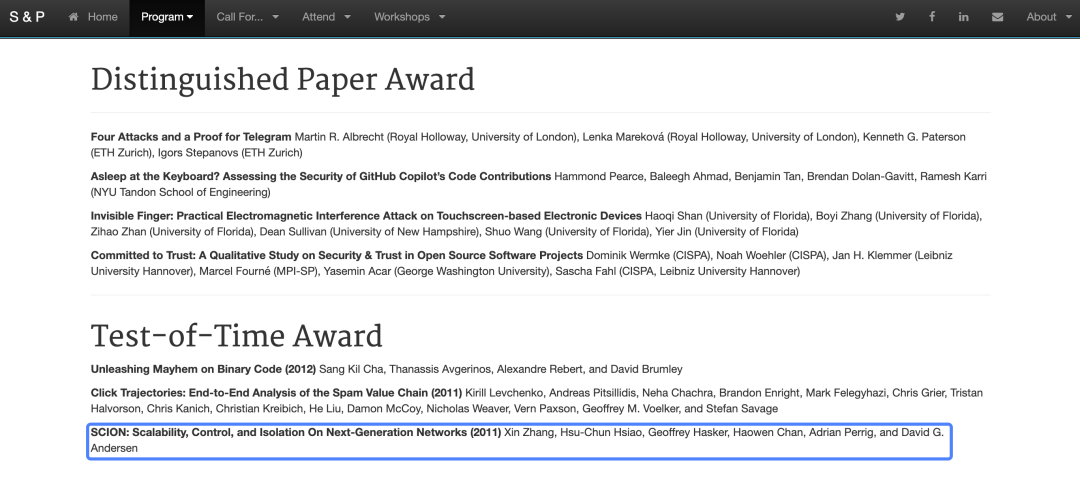Click the name 'Andersen' on the last line
The image size is (1080, 485).
pos(114,448)
